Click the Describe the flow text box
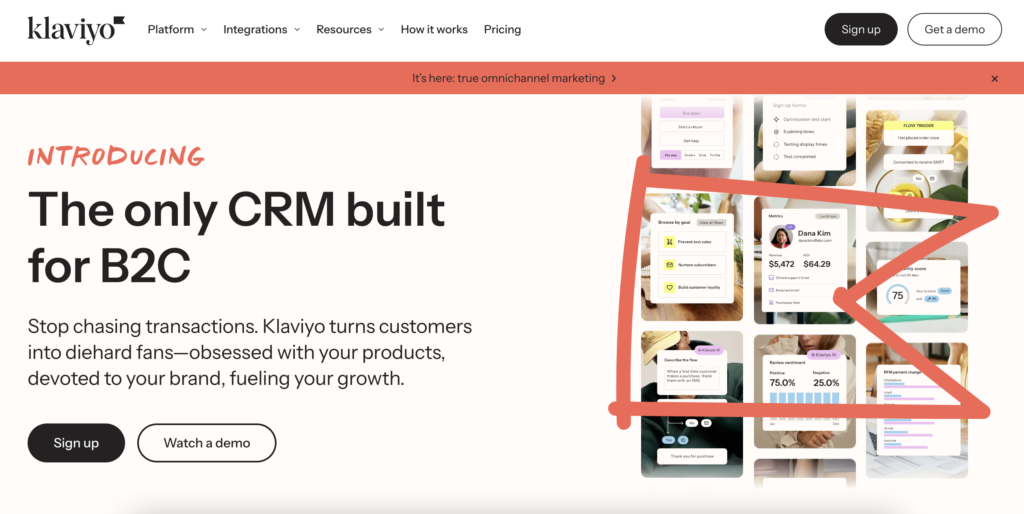Viewport: 1024px width, 514px height. point(692,378)
